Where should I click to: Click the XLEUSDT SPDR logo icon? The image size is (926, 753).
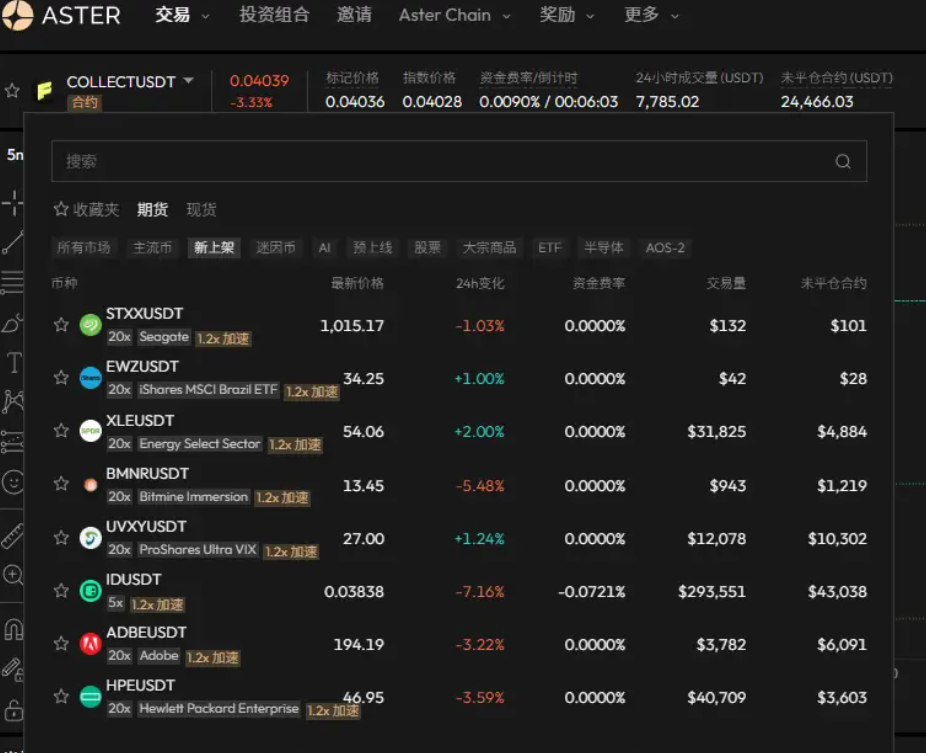(x=90, y=431)
